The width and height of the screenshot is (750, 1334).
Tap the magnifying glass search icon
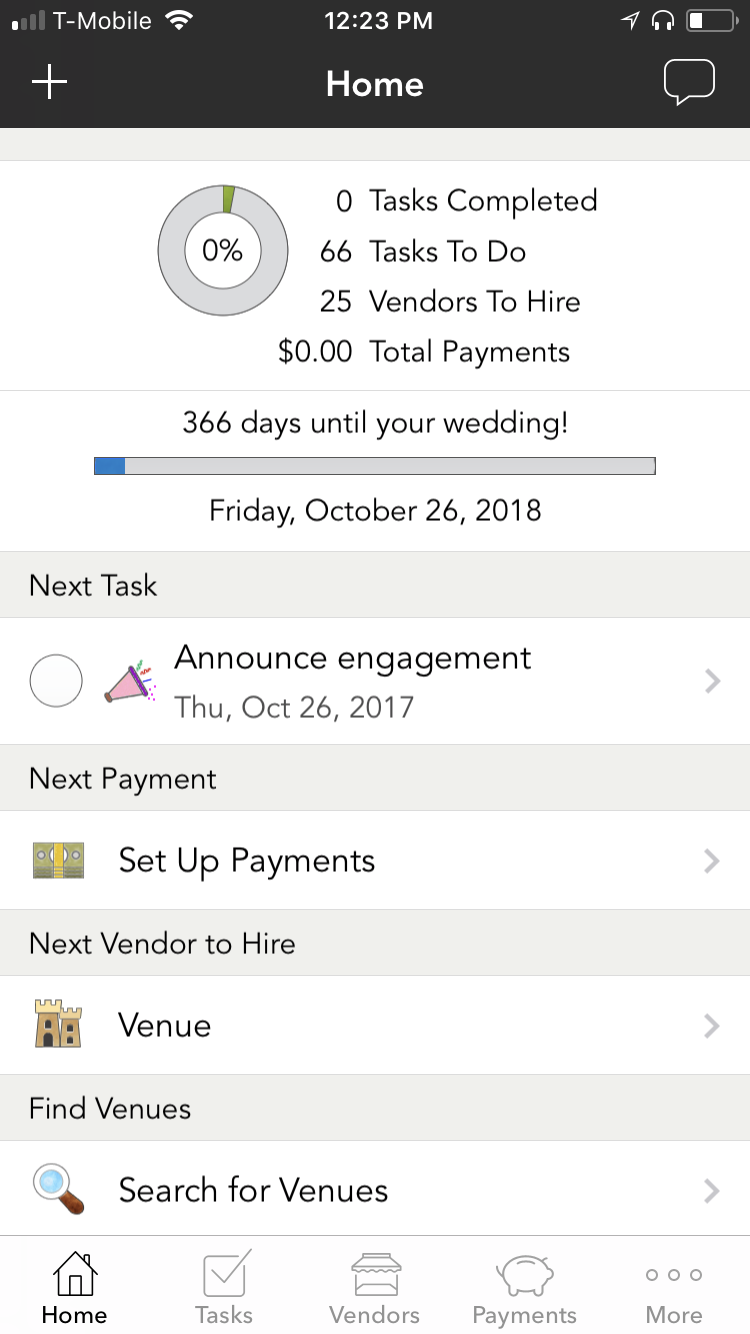pos(58,1190)
